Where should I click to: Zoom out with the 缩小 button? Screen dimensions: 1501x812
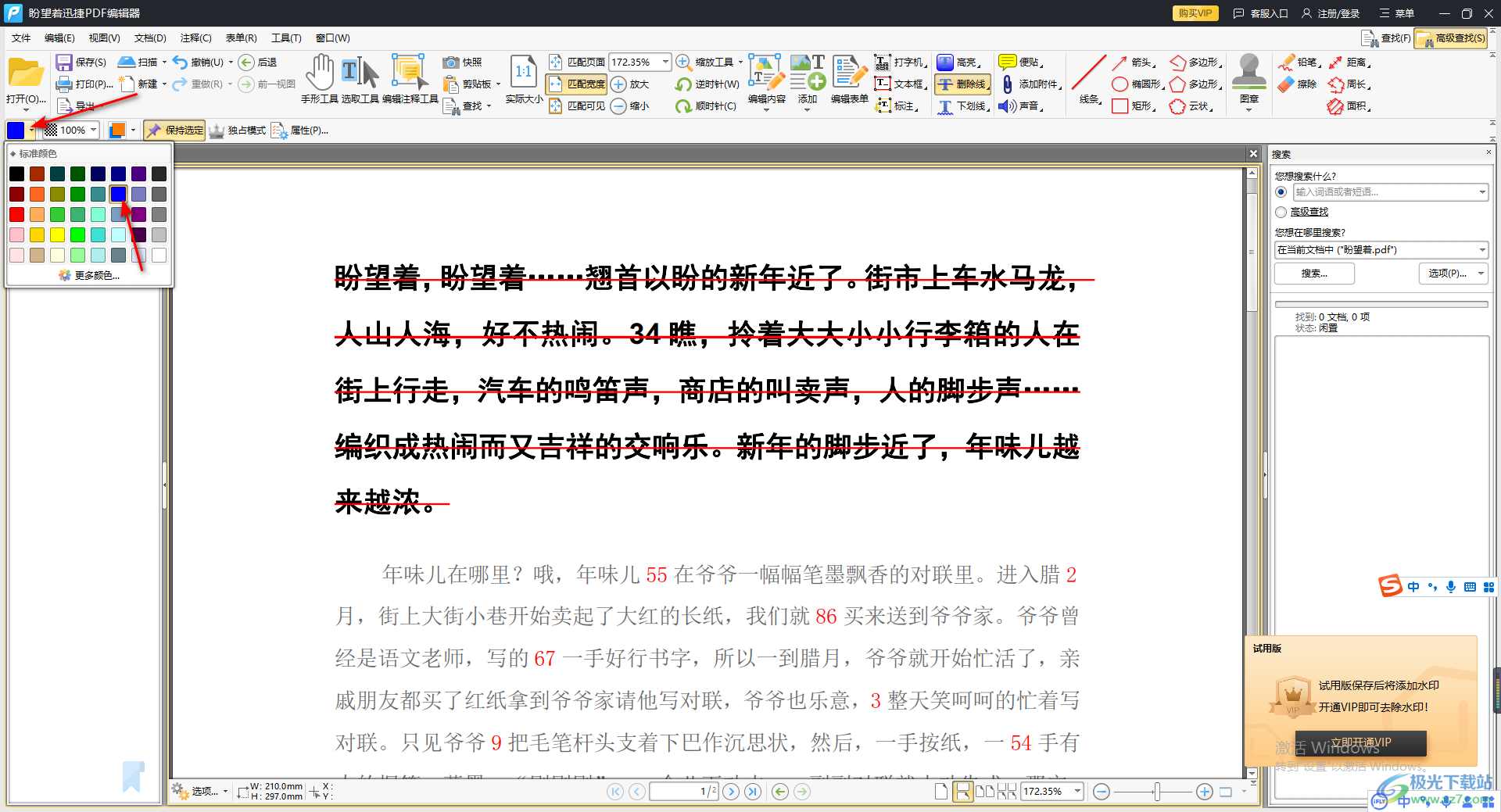click(x=630, y=106)
